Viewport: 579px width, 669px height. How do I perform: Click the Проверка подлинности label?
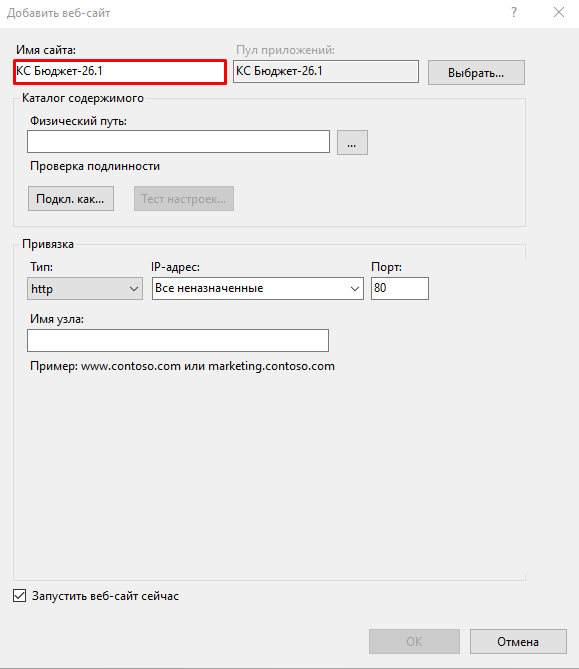coord(95,166)
